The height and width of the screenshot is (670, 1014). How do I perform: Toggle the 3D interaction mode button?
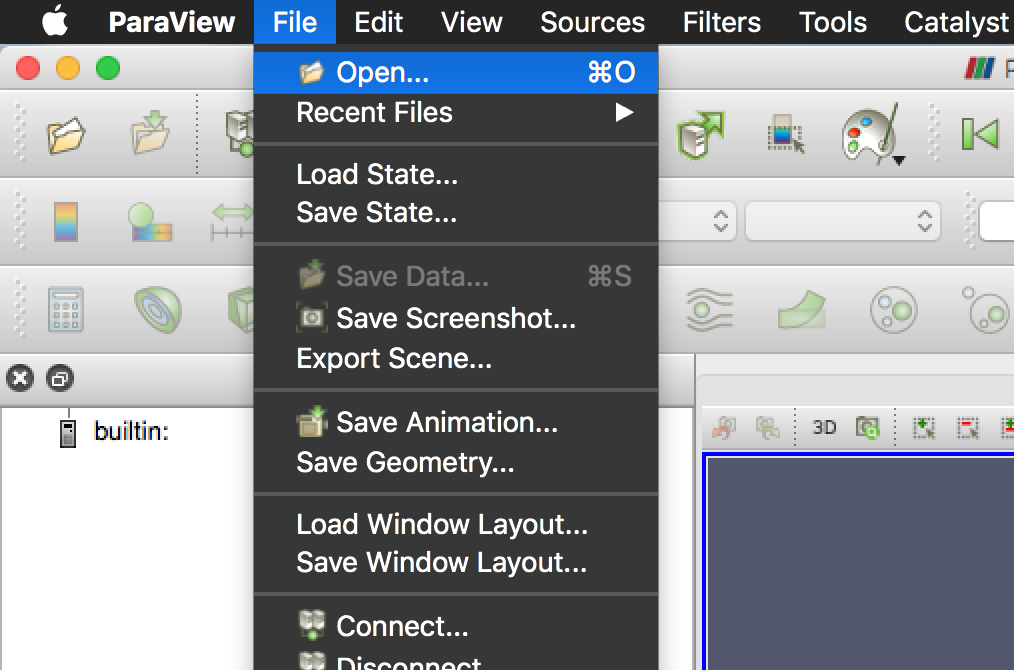tap(824, 427)
